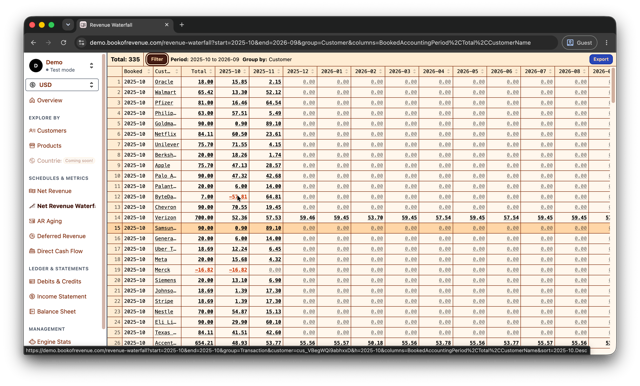Open the Pfizer customer link

click(164, 103)
